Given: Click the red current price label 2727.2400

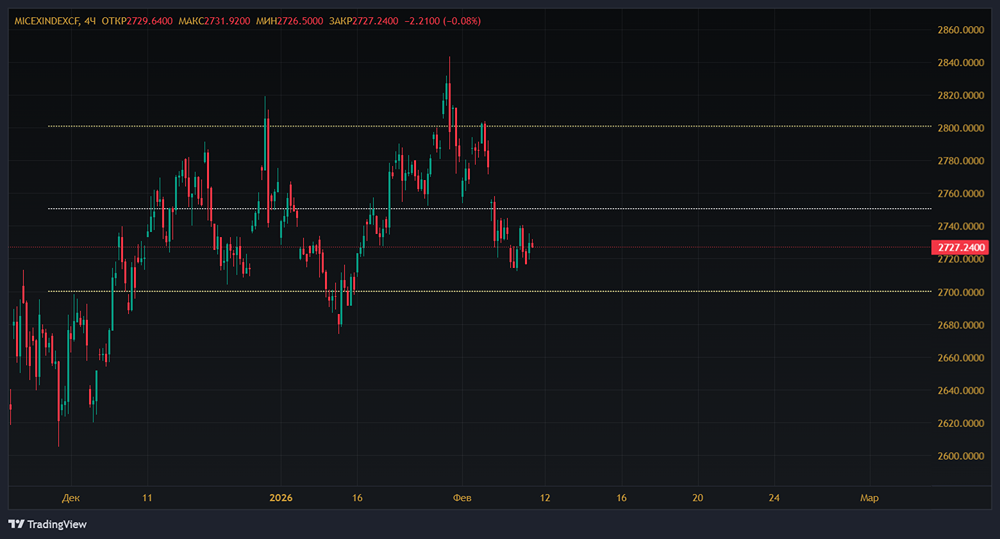Looking at the screenshot, I should 960,247.
